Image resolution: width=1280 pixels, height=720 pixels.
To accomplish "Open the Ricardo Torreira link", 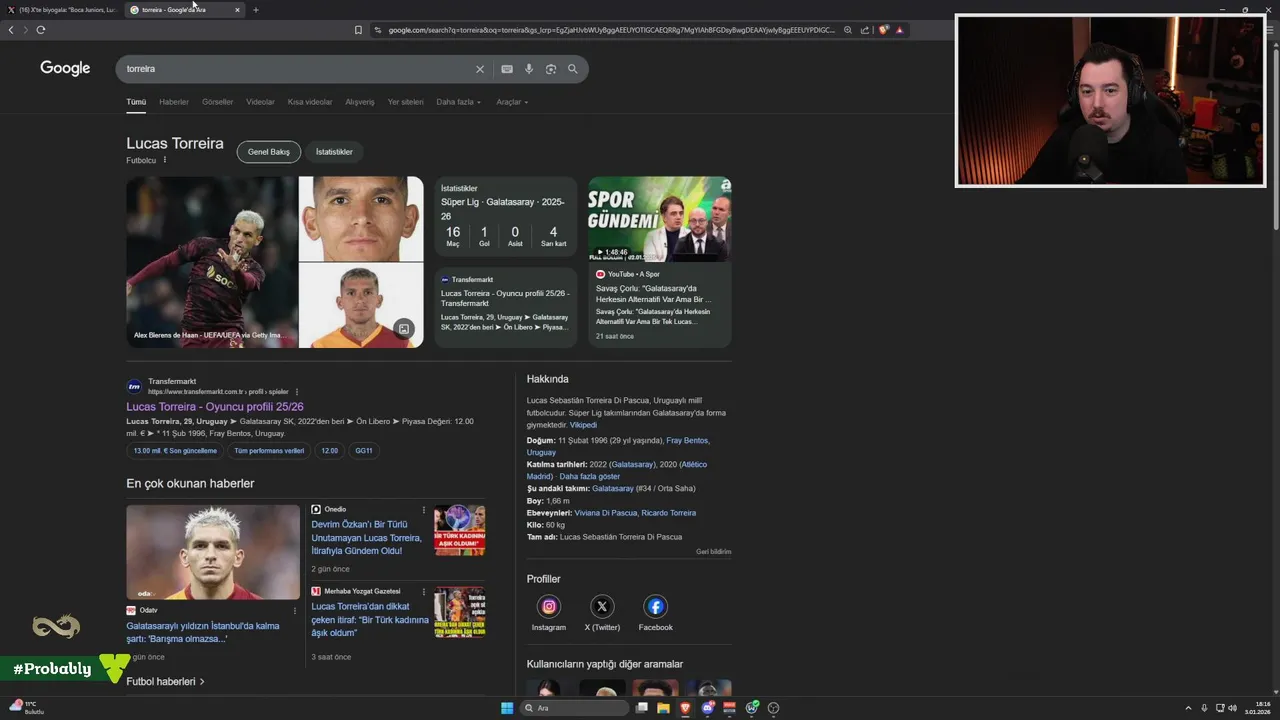I will pyautogui.click(x=669, y=513).
